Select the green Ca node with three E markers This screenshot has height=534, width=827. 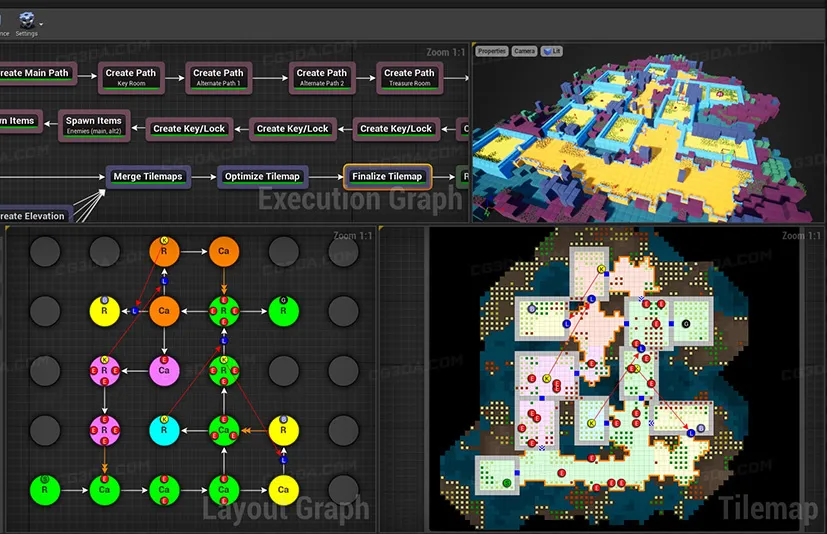point(224,430)
